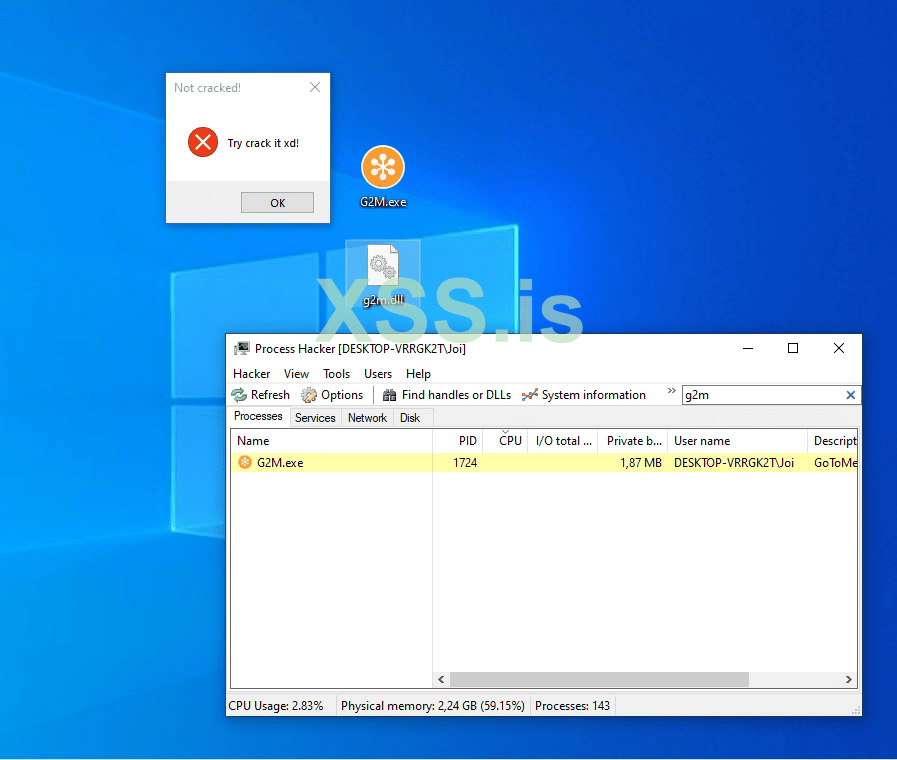Switch to the Services tab

pos(315,418)
